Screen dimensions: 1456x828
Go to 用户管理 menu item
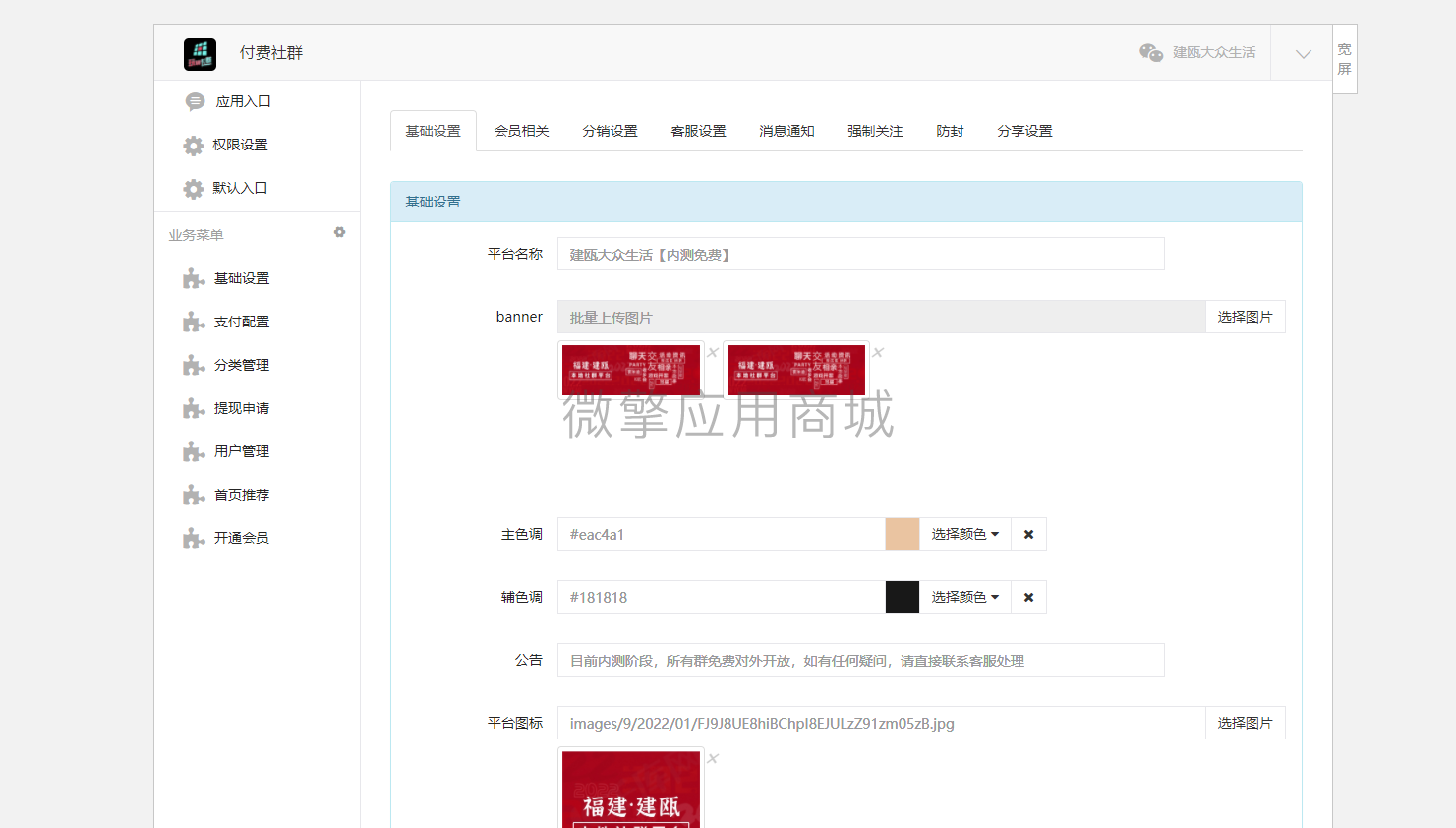pos(242,451)
